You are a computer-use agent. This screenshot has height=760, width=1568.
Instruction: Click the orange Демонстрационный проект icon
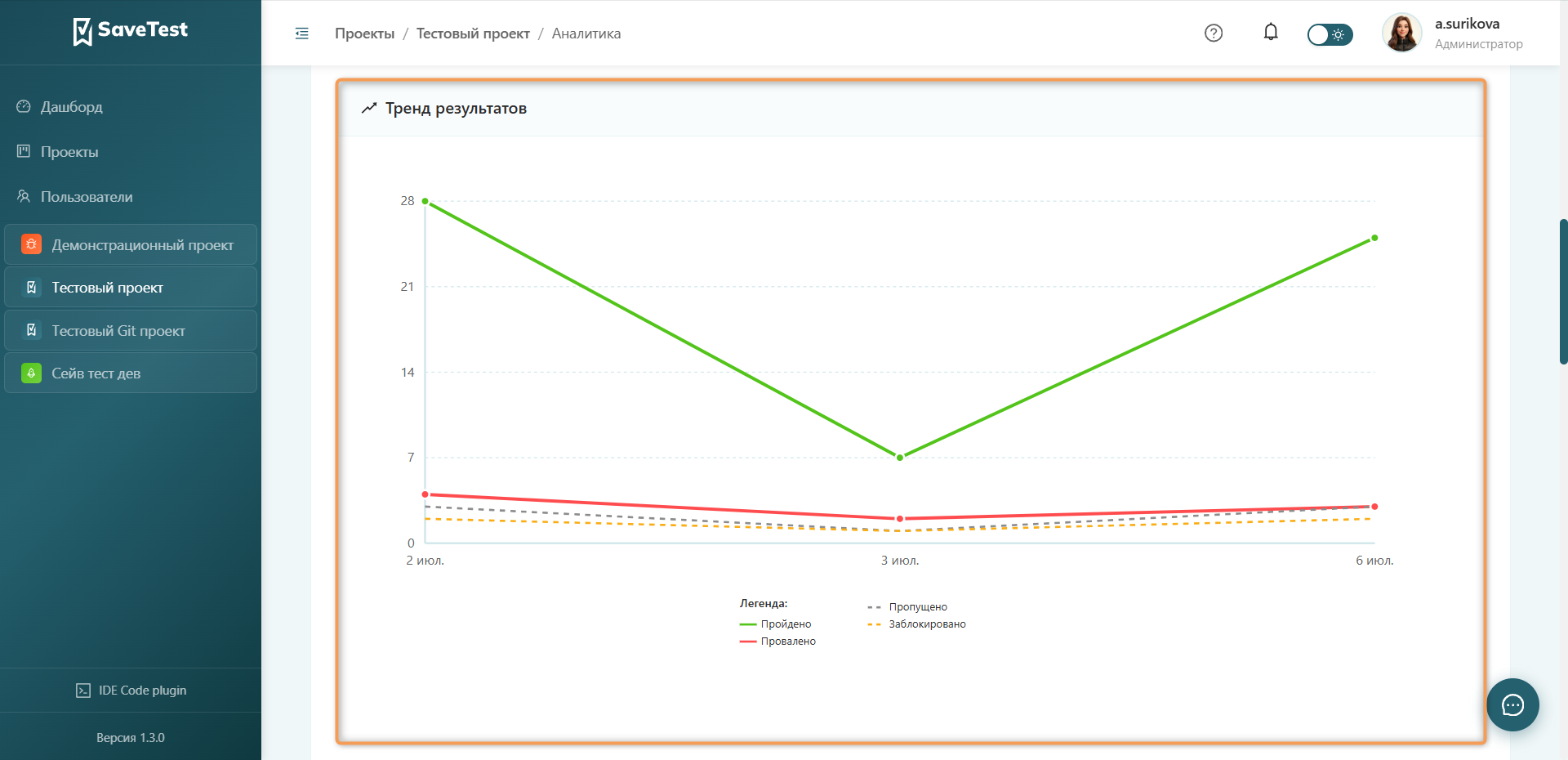coord(31,244)
